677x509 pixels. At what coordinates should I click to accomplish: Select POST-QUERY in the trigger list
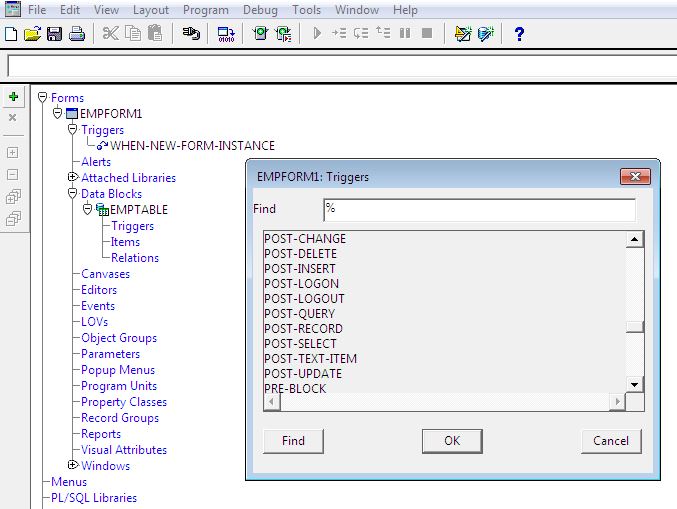[300, 314]
